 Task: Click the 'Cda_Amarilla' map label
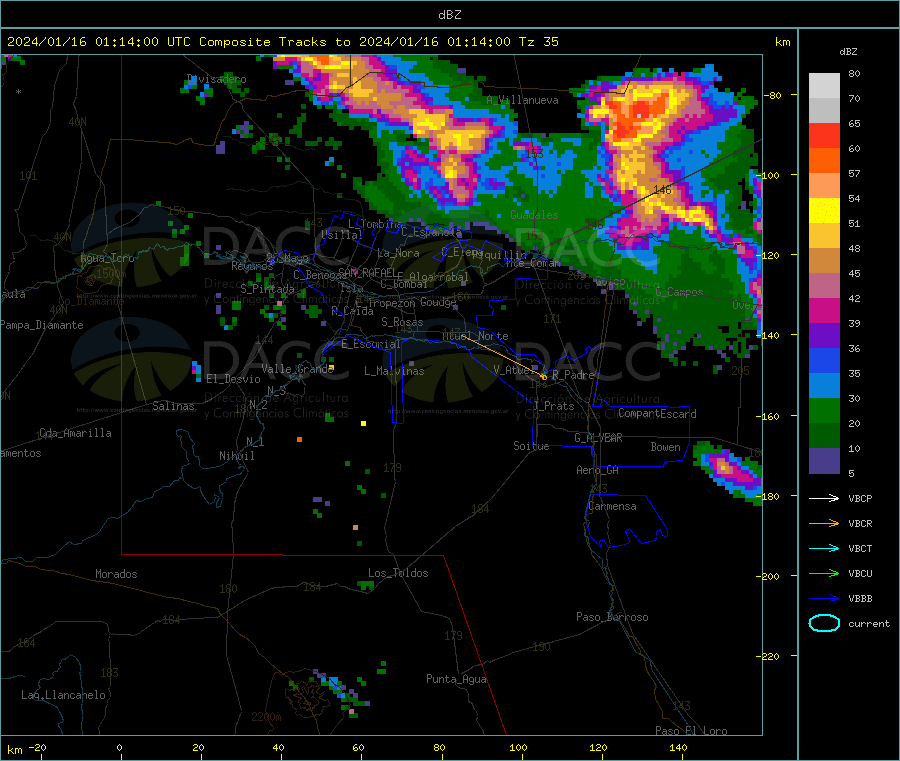(75, 433)
